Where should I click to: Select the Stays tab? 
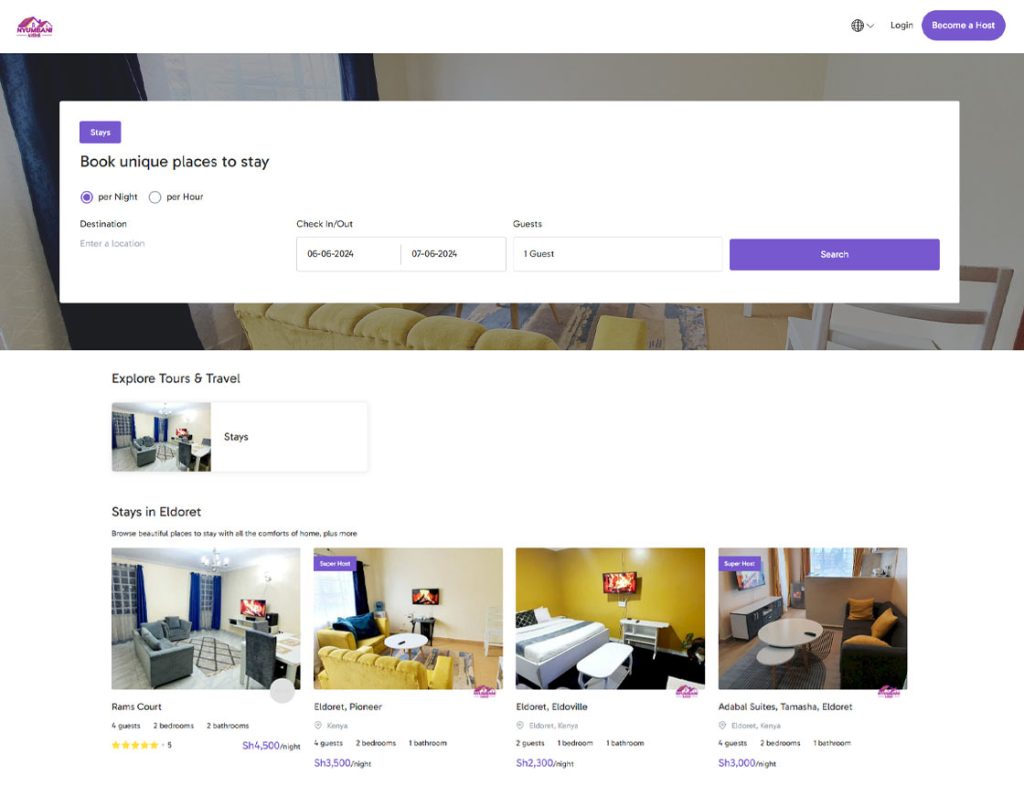coord(100,132)
